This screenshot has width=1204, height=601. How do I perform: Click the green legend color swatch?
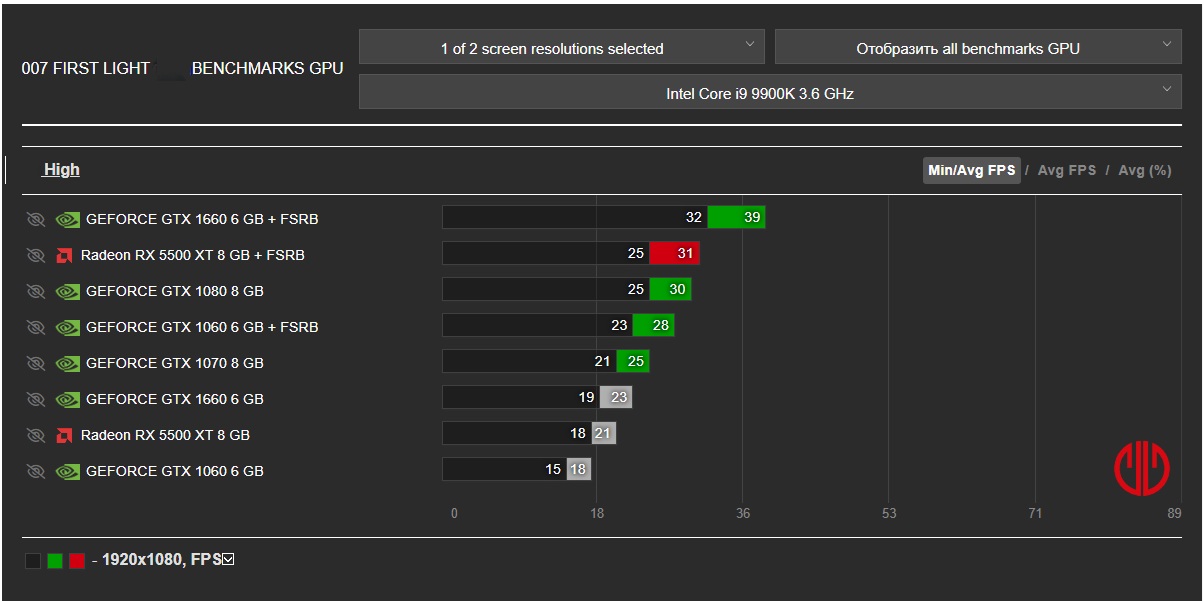pos(55,561)
